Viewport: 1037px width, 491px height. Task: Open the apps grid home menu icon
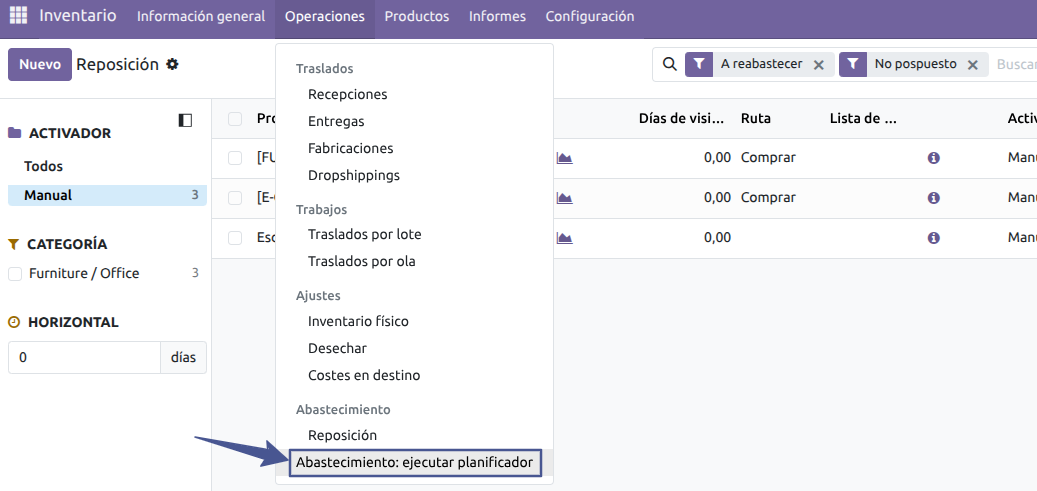[19, 16]
